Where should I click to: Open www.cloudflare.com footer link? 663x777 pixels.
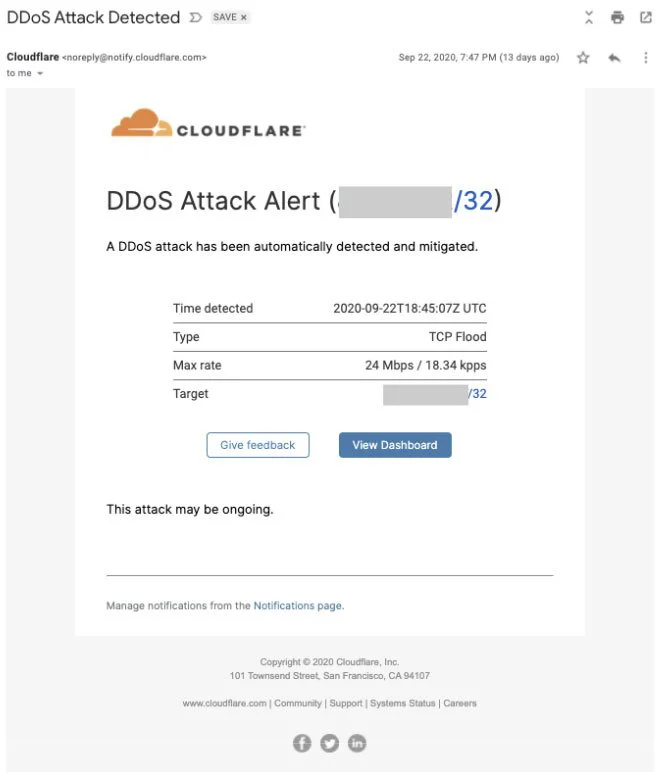click(224, 703)
